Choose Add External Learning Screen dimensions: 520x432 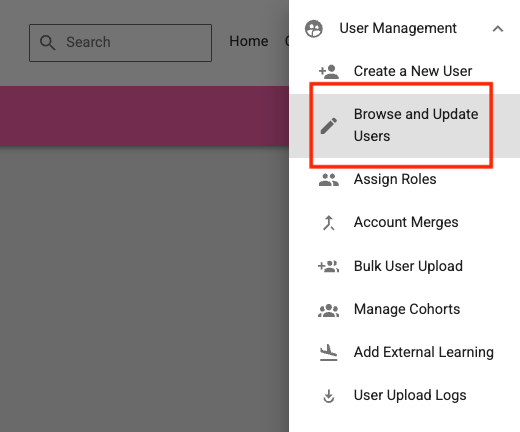(424, 352)
